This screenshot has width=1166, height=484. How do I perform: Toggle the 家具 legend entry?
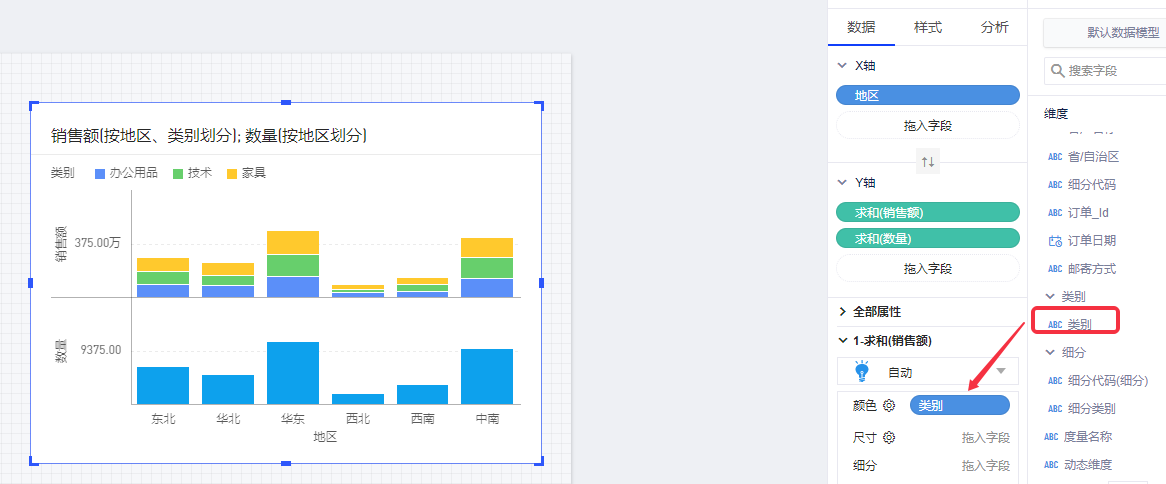[246, 173]
